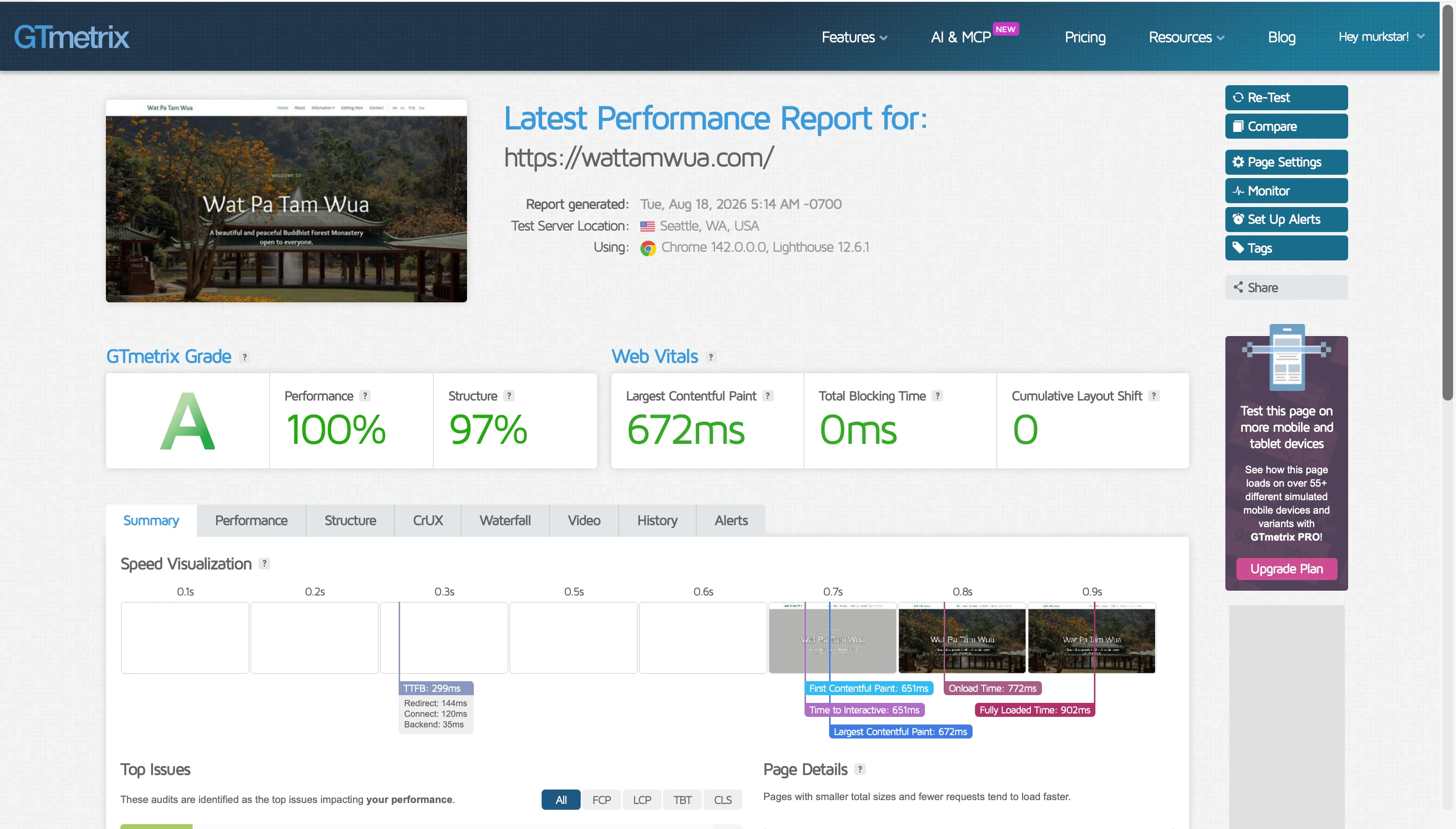Open AI & MCP page
1456x829 pixels.
click(x=961, y=37)
